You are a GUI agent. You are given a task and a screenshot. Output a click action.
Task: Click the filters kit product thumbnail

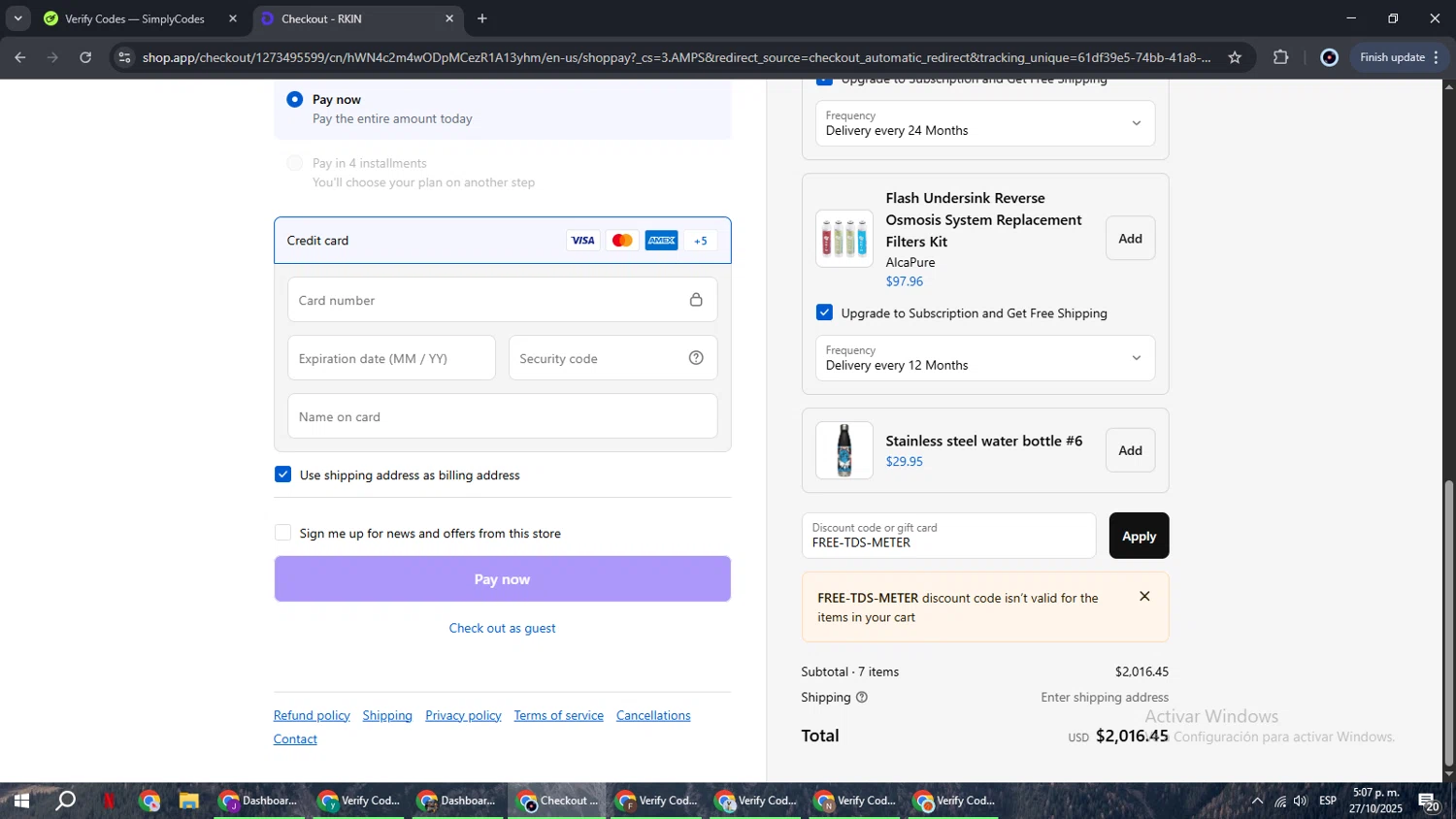844,239
